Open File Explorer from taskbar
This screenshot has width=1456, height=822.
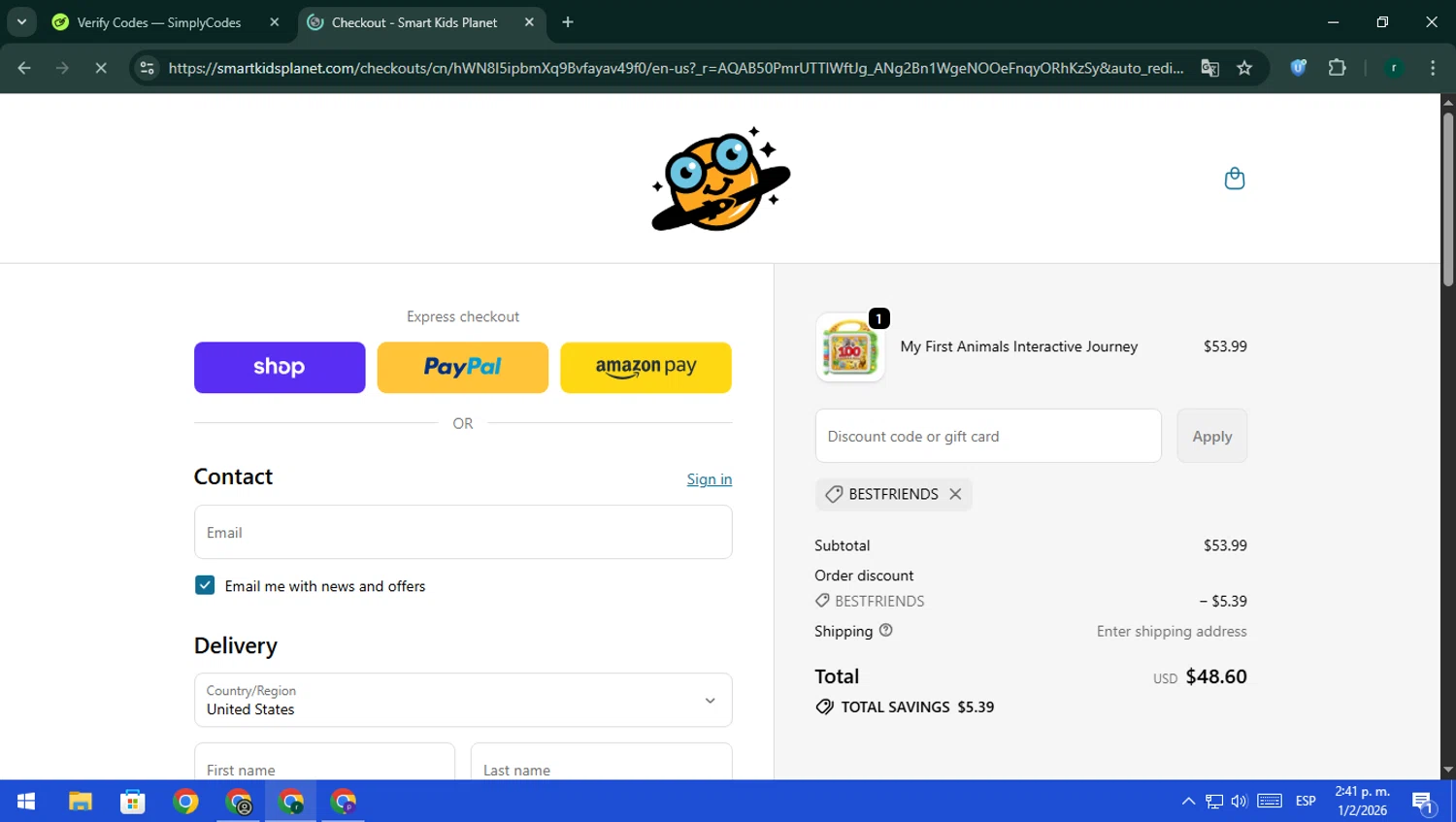pos(80,802)
